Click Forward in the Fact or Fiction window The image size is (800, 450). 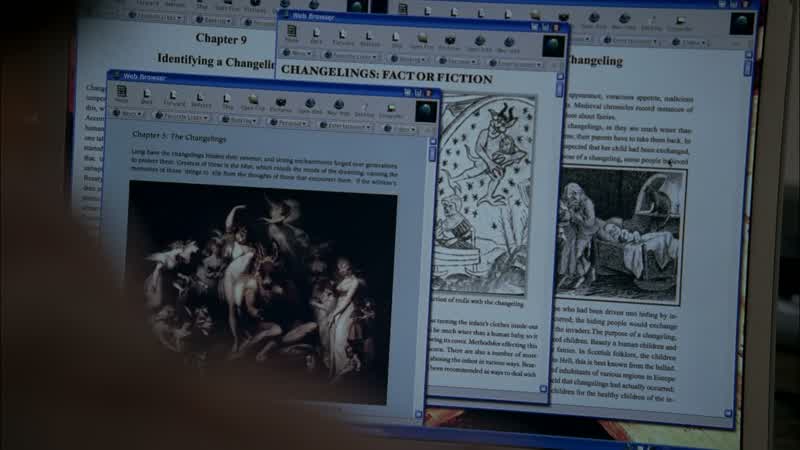coord(342,37)
